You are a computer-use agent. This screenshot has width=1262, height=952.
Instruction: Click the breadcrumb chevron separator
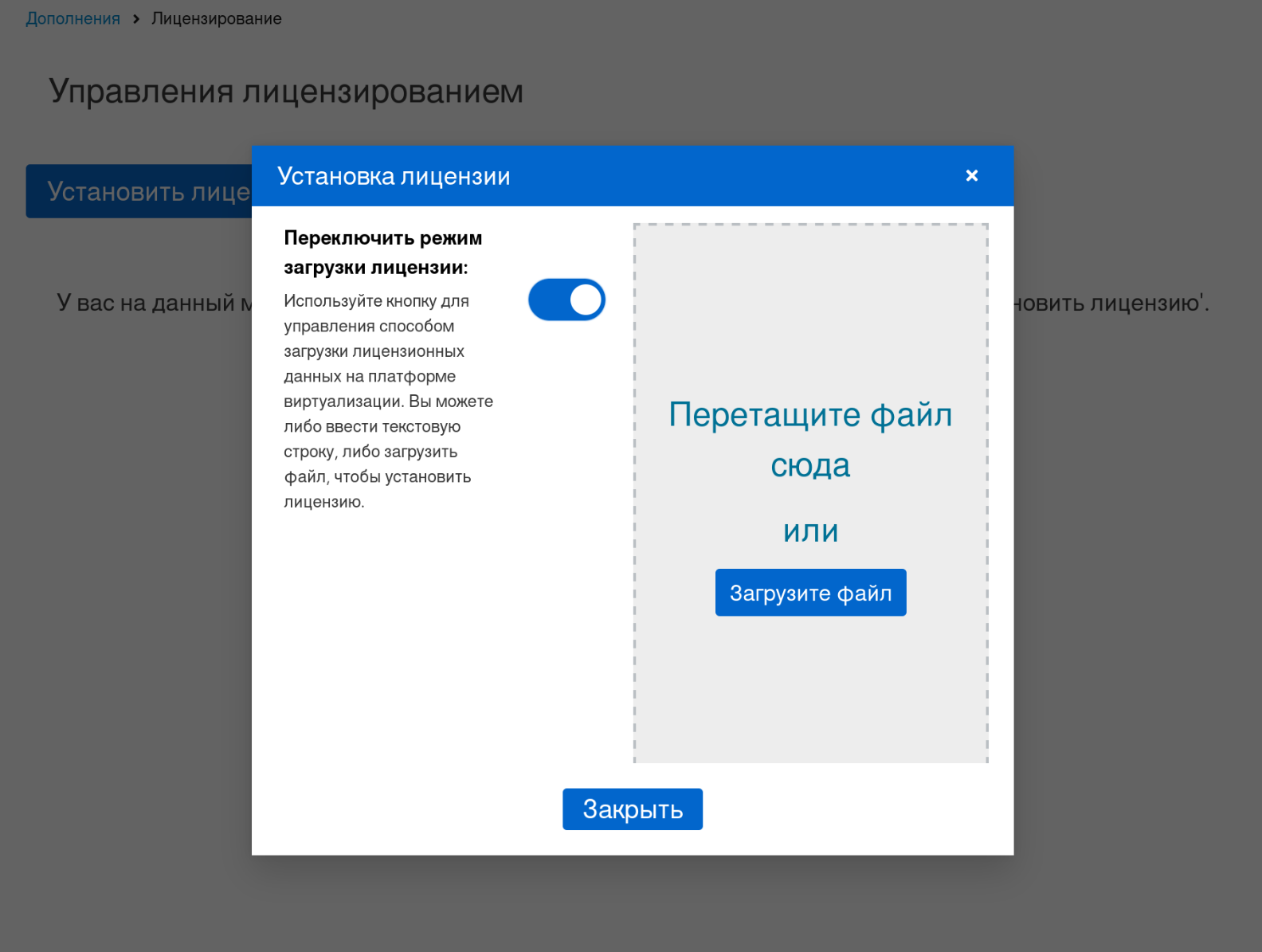(x=136, y=18)
